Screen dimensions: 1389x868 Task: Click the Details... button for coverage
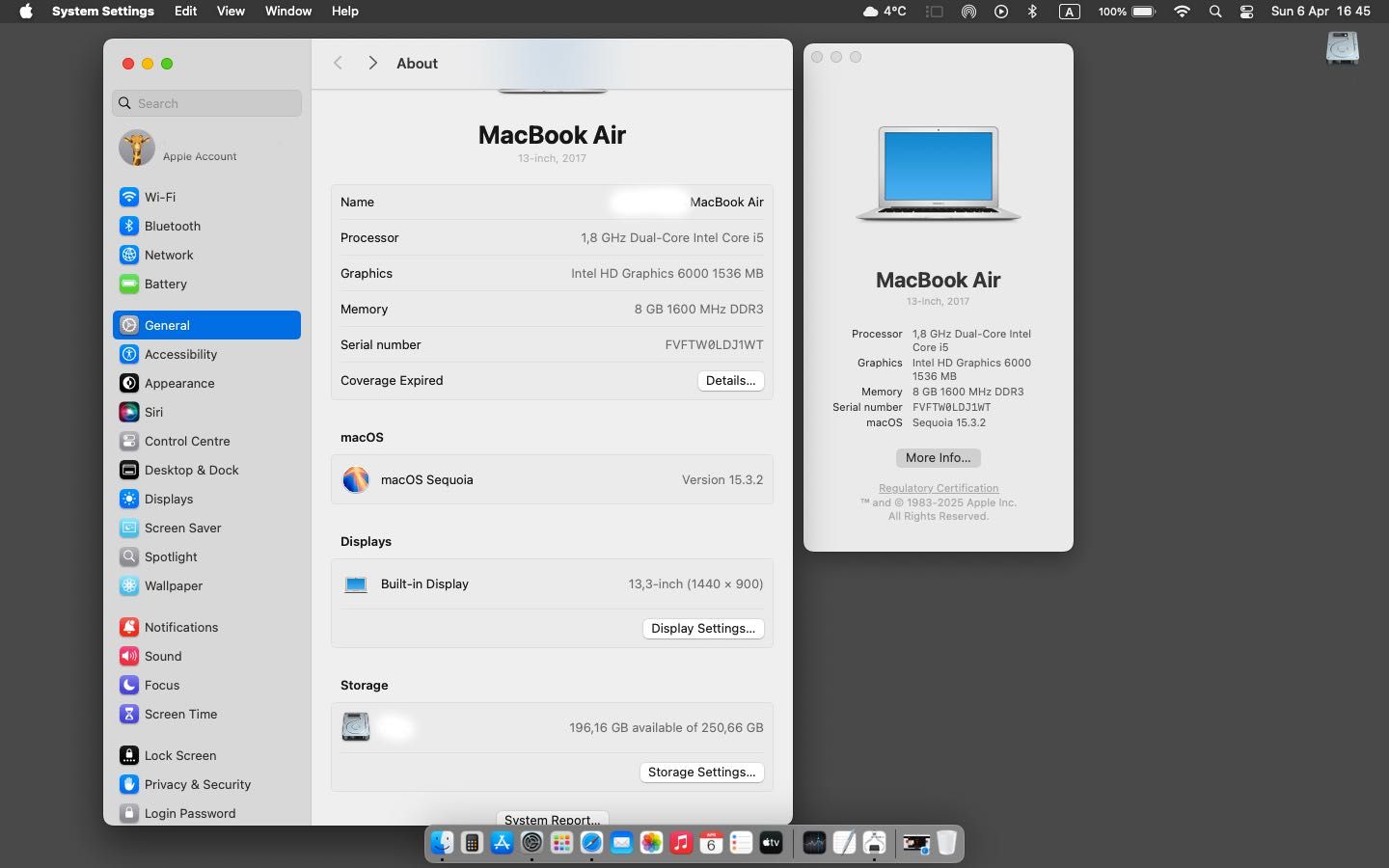pos(730,380)
